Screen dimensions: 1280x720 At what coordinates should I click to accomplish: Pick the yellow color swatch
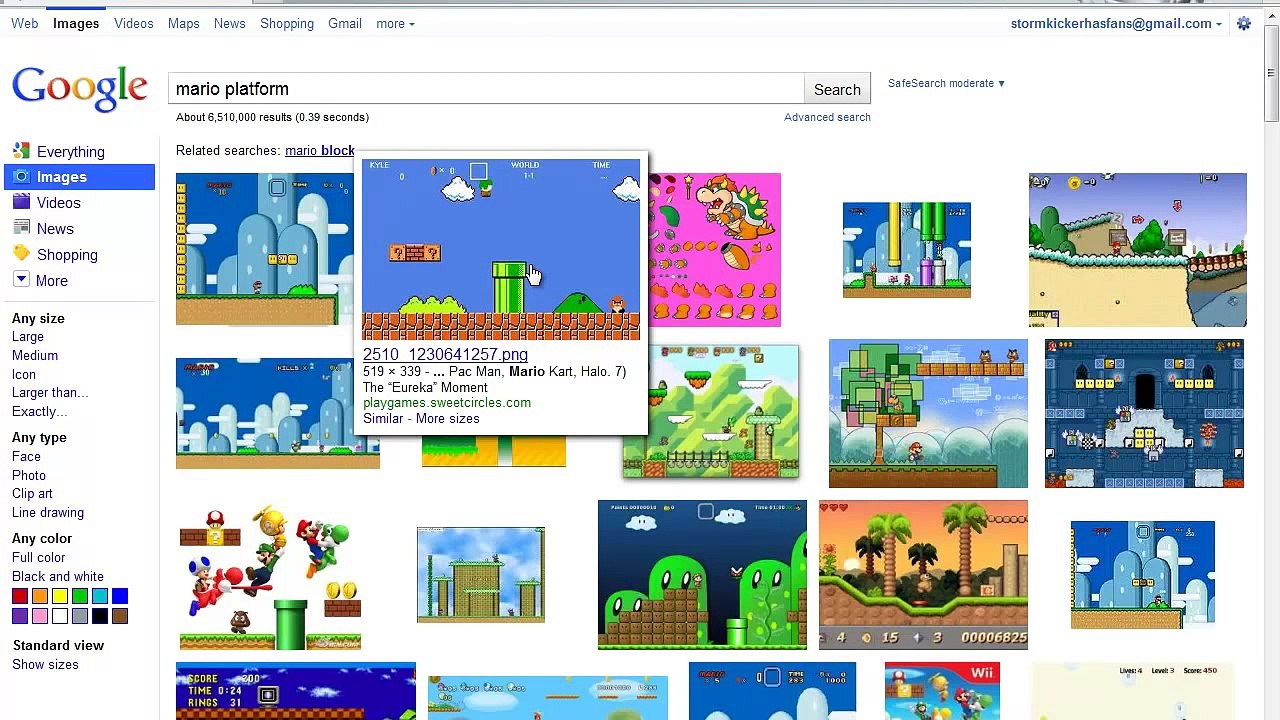60,596
